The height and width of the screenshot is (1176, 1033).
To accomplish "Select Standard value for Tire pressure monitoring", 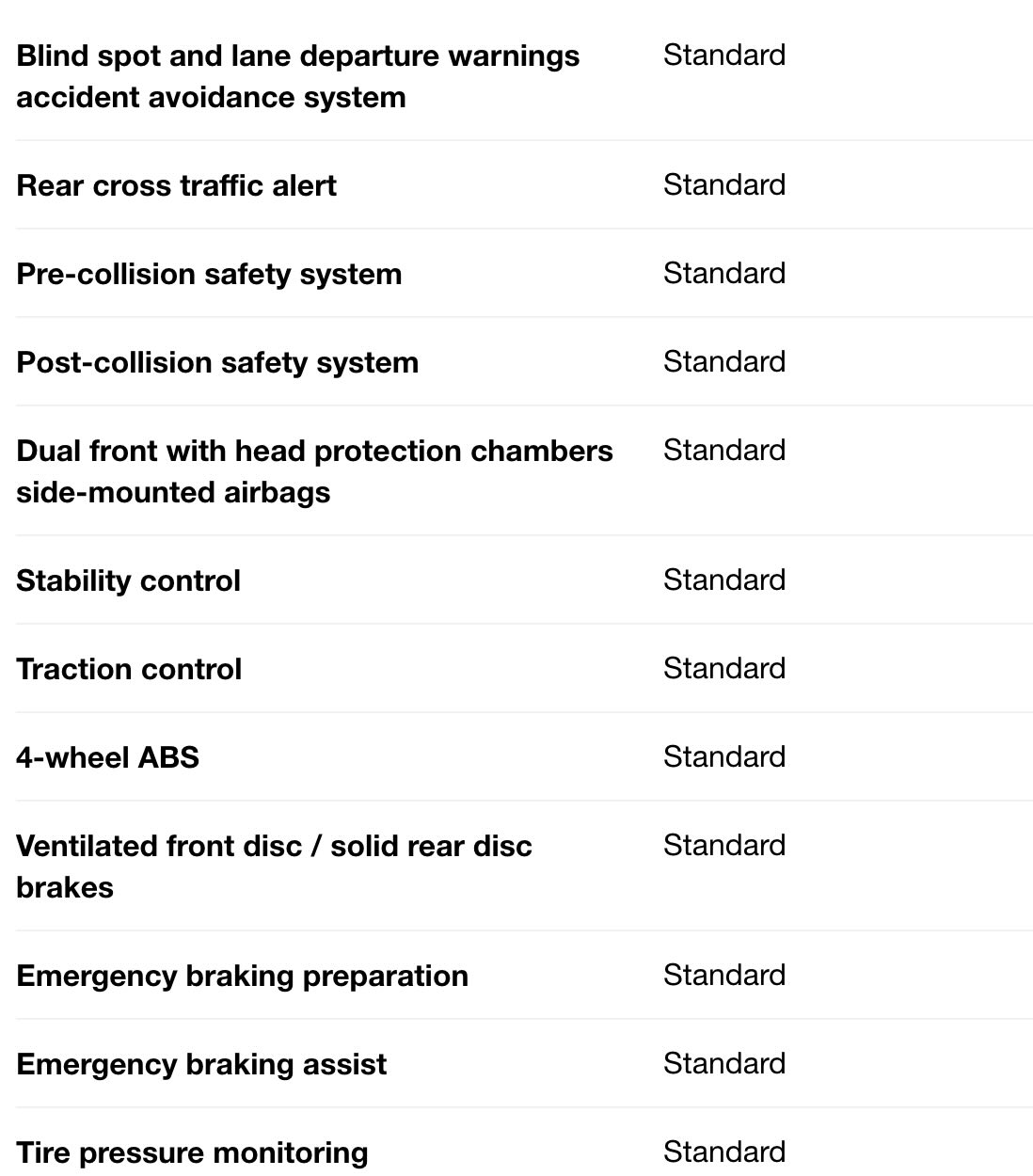I will [x=723, y=1152].
